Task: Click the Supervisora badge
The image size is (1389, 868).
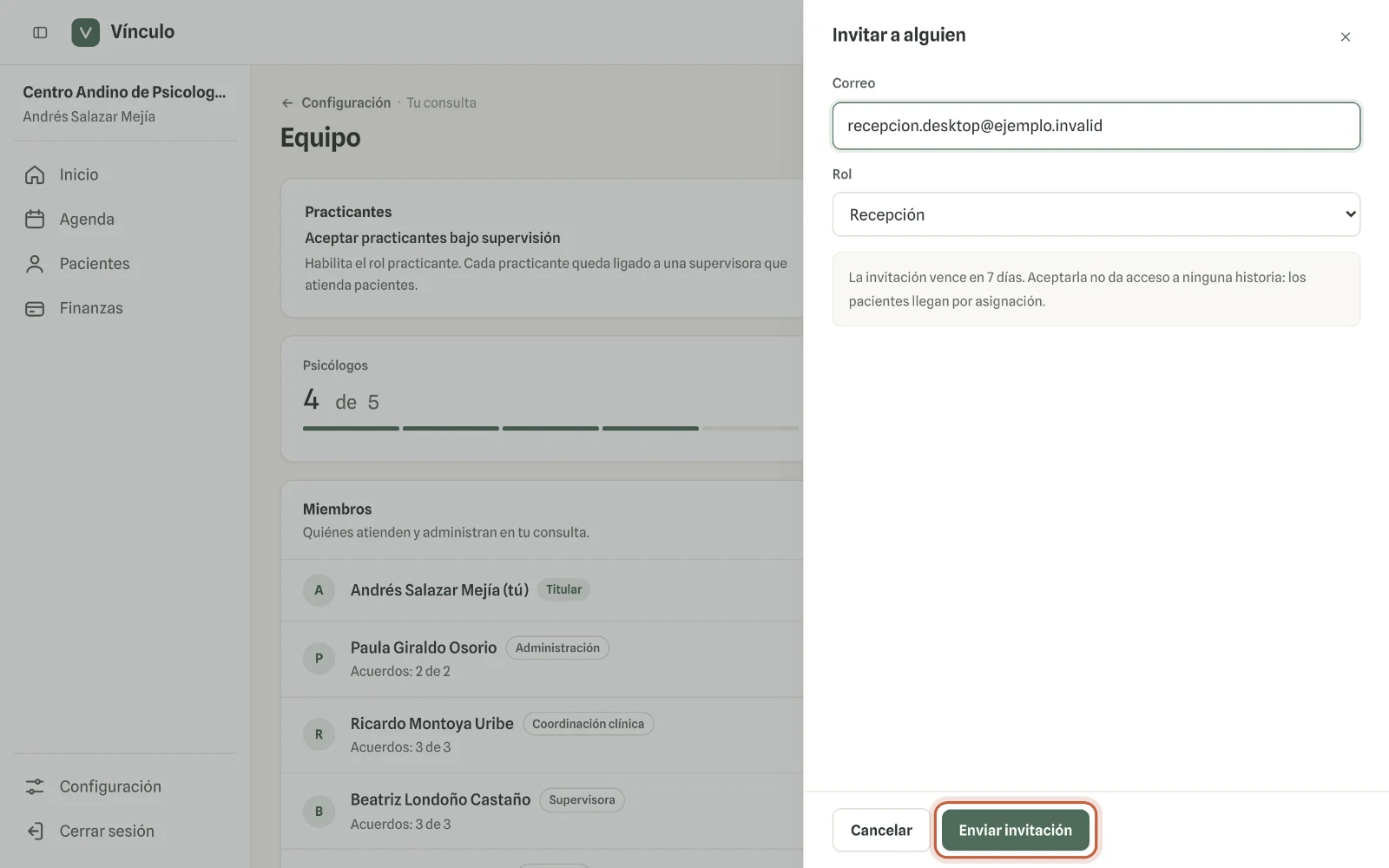Action: tap(582, 800)
